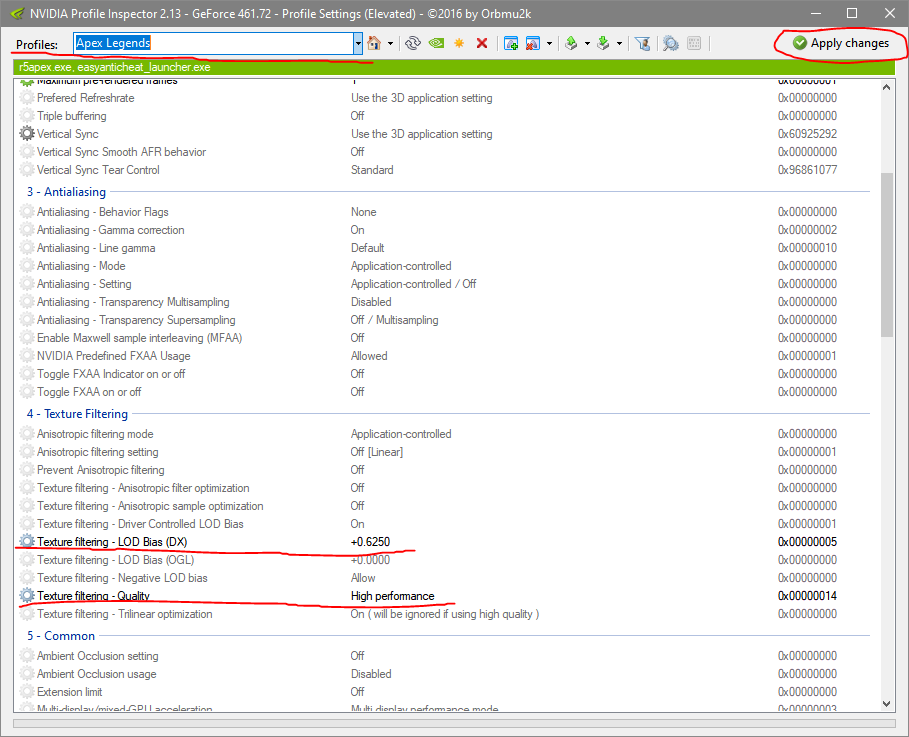Image resolution: width=909 pixels, height=737 pixels.
Task: Click the export profiles green up-arrow icon
Action: coord(571,43)
